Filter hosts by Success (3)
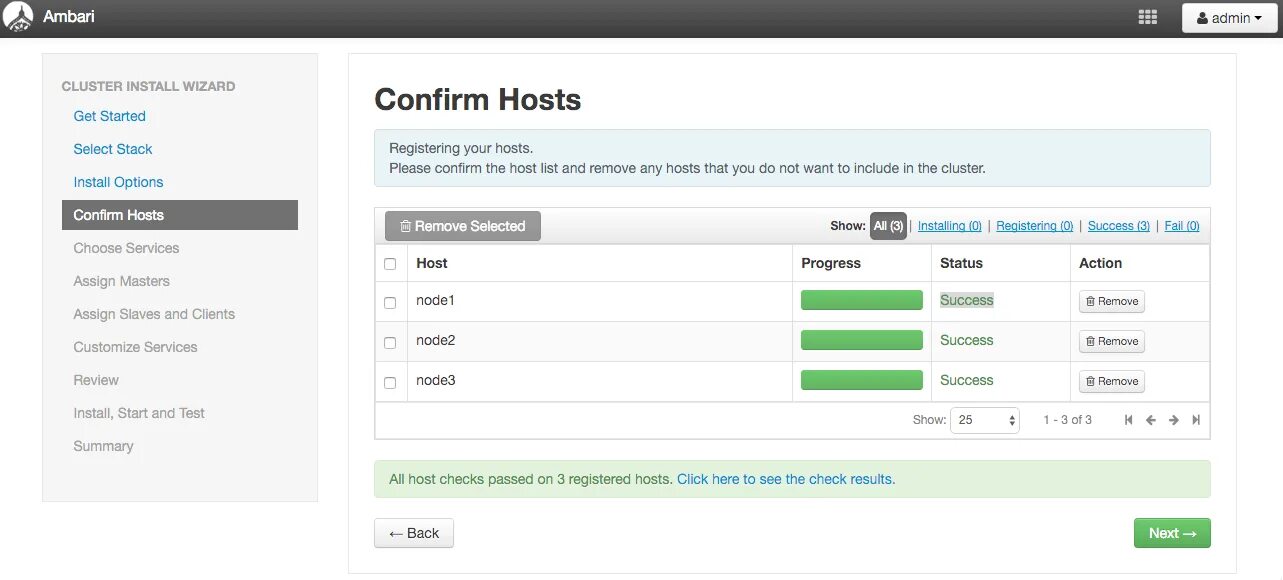1283x580 pixels. 1118,226
